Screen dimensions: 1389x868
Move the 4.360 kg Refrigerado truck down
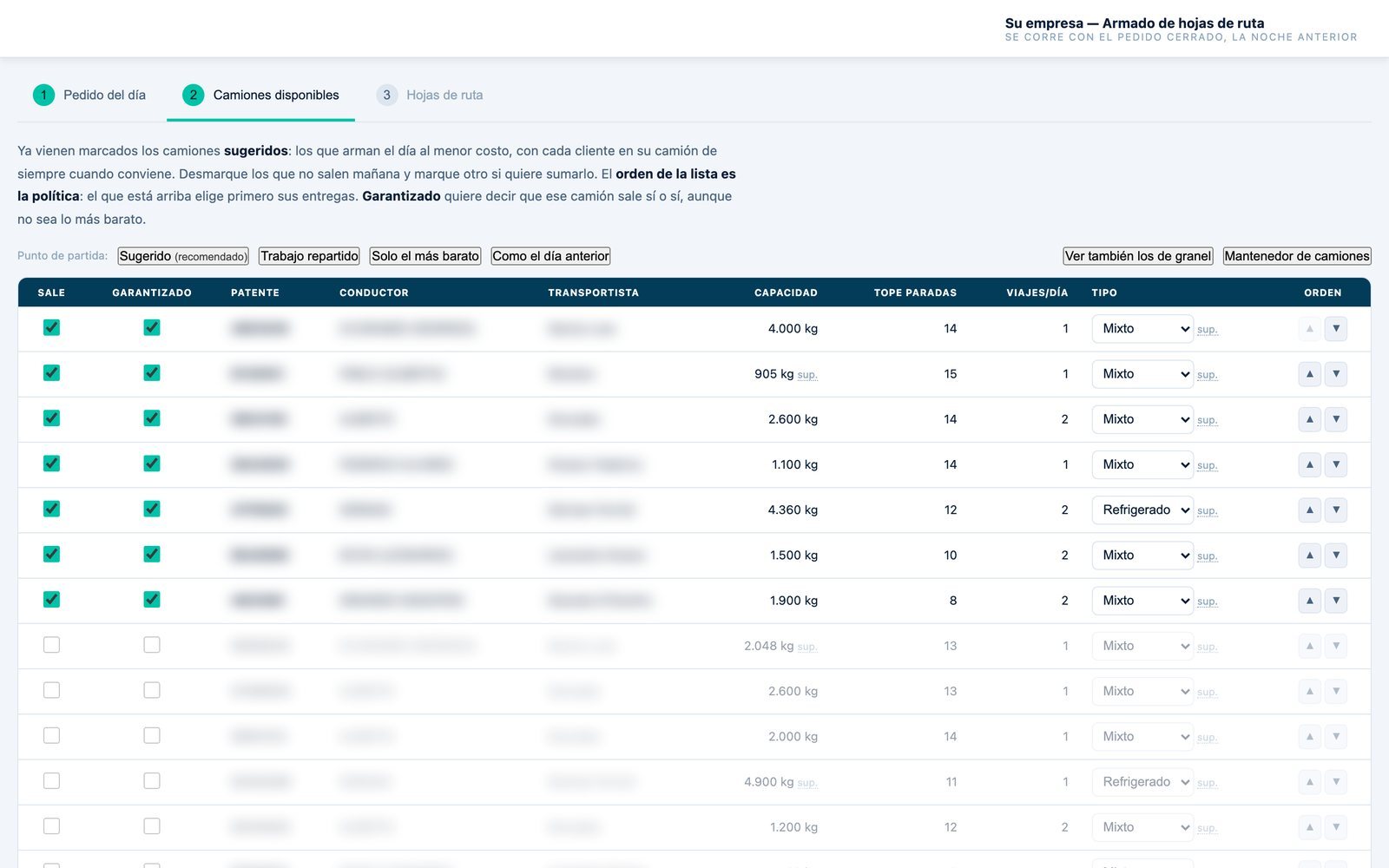click(x=1336, y=510)
